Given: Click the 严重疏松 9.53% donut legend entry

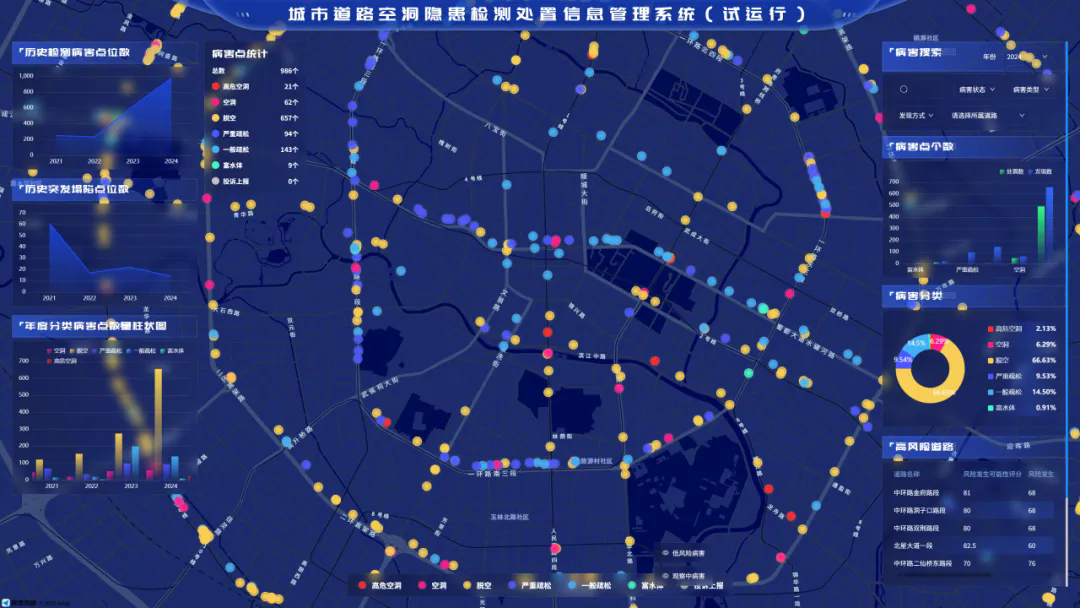Looking at the screenshot, I should coord(1021,376).
